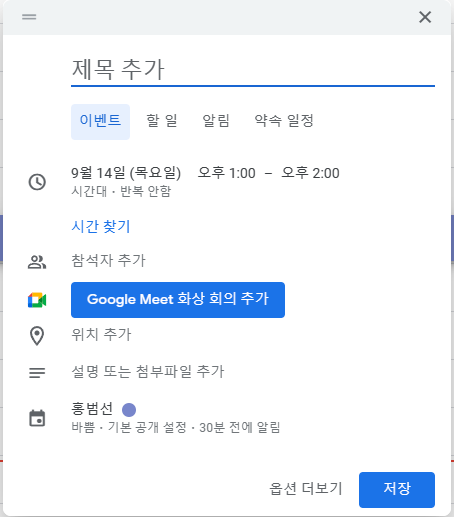Screen dimensions: 454x517
Task: Open date picker for 9월 14일 (목요일)
Action: [x=126, y=173]
